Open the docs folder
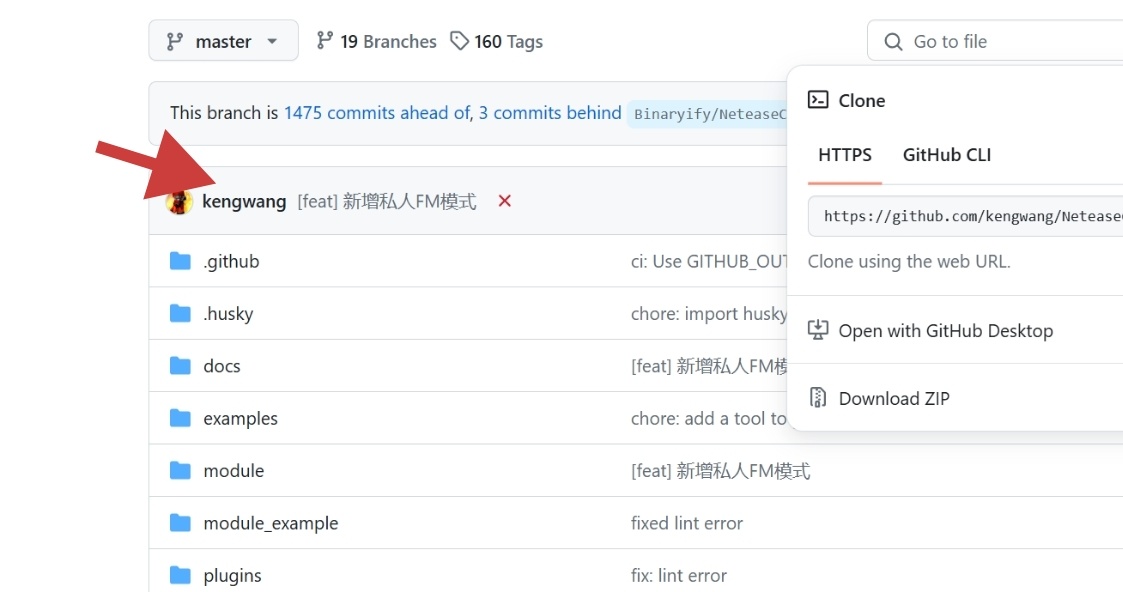The image size is (1123, 592). click(x=222, y=366)
